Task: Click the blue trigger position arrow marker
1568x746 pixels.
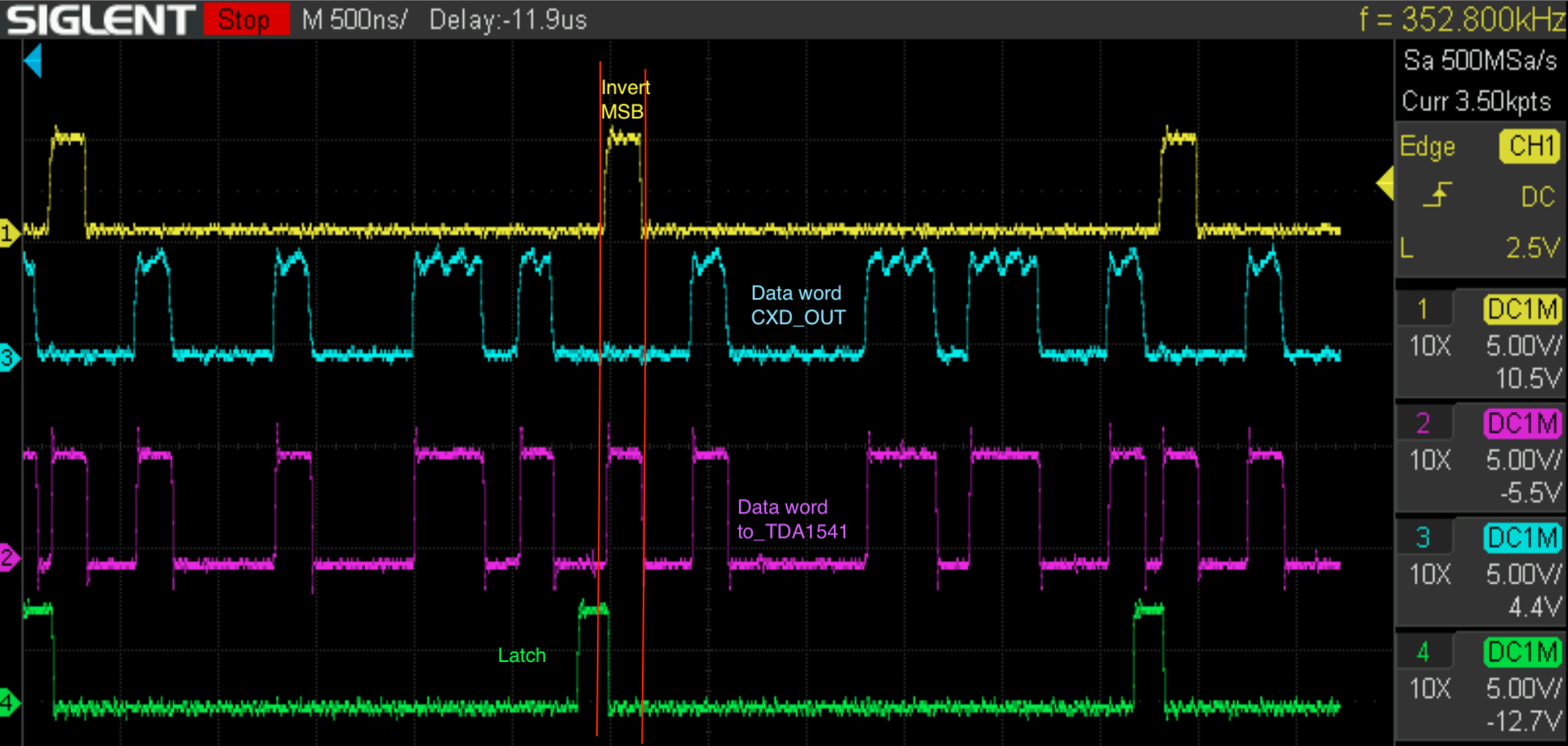Action: [x=33, y=61]
